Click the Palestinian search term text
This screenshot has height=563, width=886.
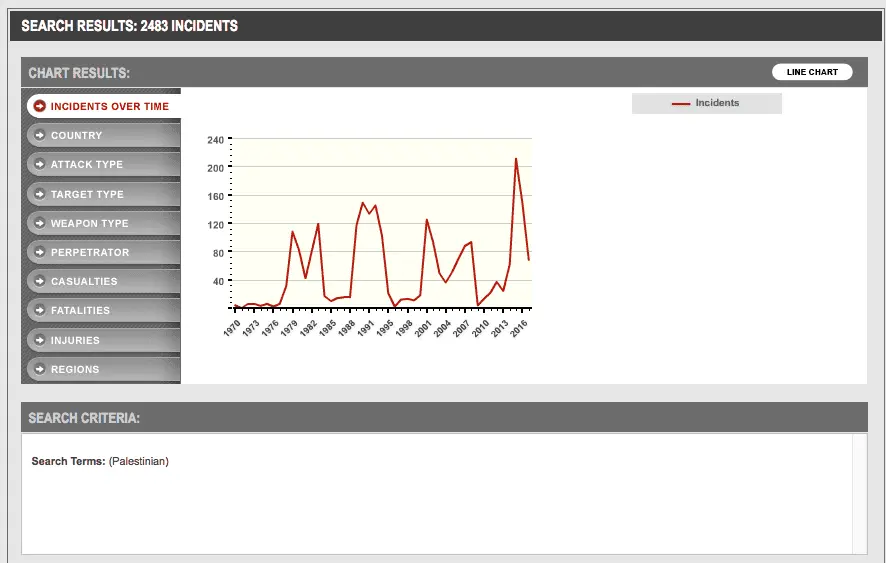tap(138, 461)
